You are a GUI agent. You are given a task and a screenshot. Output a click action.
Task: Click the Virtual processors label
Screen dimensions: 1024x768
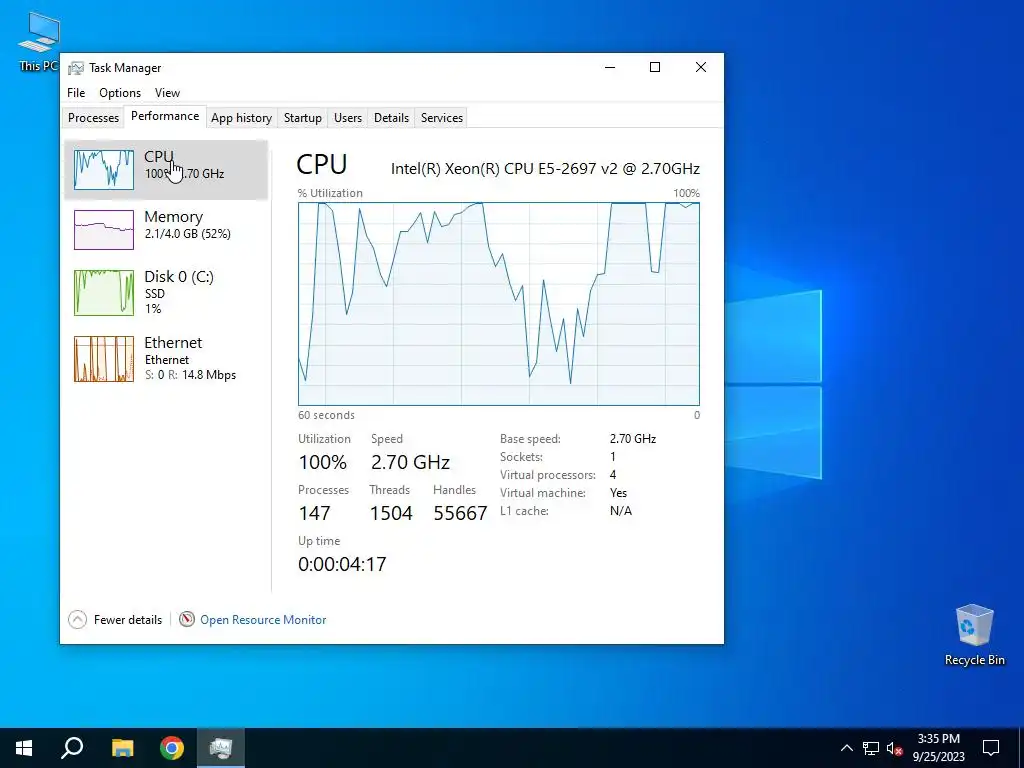tap(548, 475)
